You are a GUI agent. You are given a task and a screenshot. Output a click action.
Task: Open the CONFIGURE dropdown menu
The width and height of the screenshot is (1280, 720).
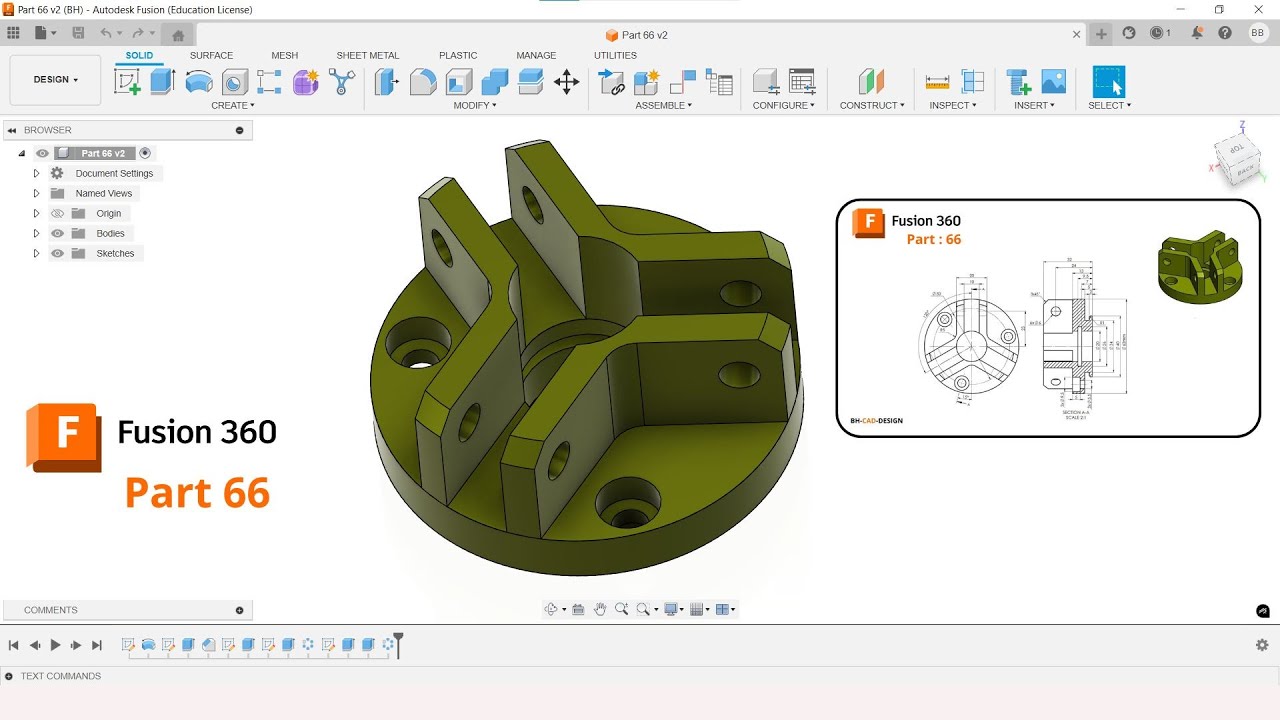tap(784, 105)
